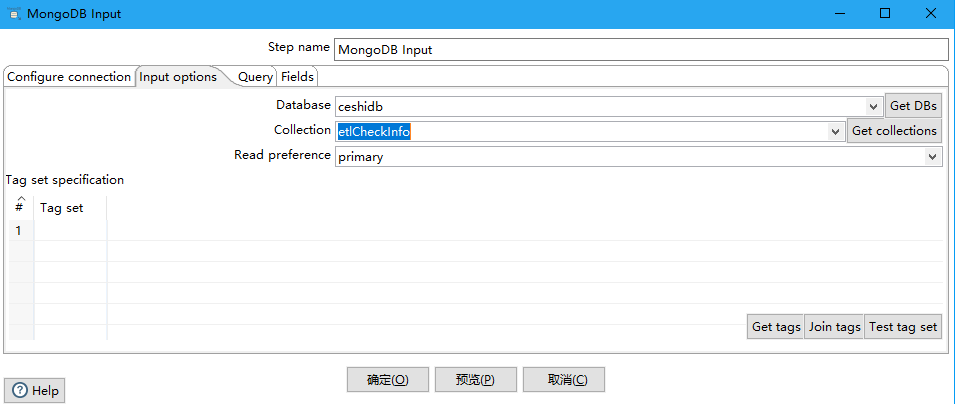Click the Help question mark icon
The image size is (955, 404).
(x=19, y=391)
